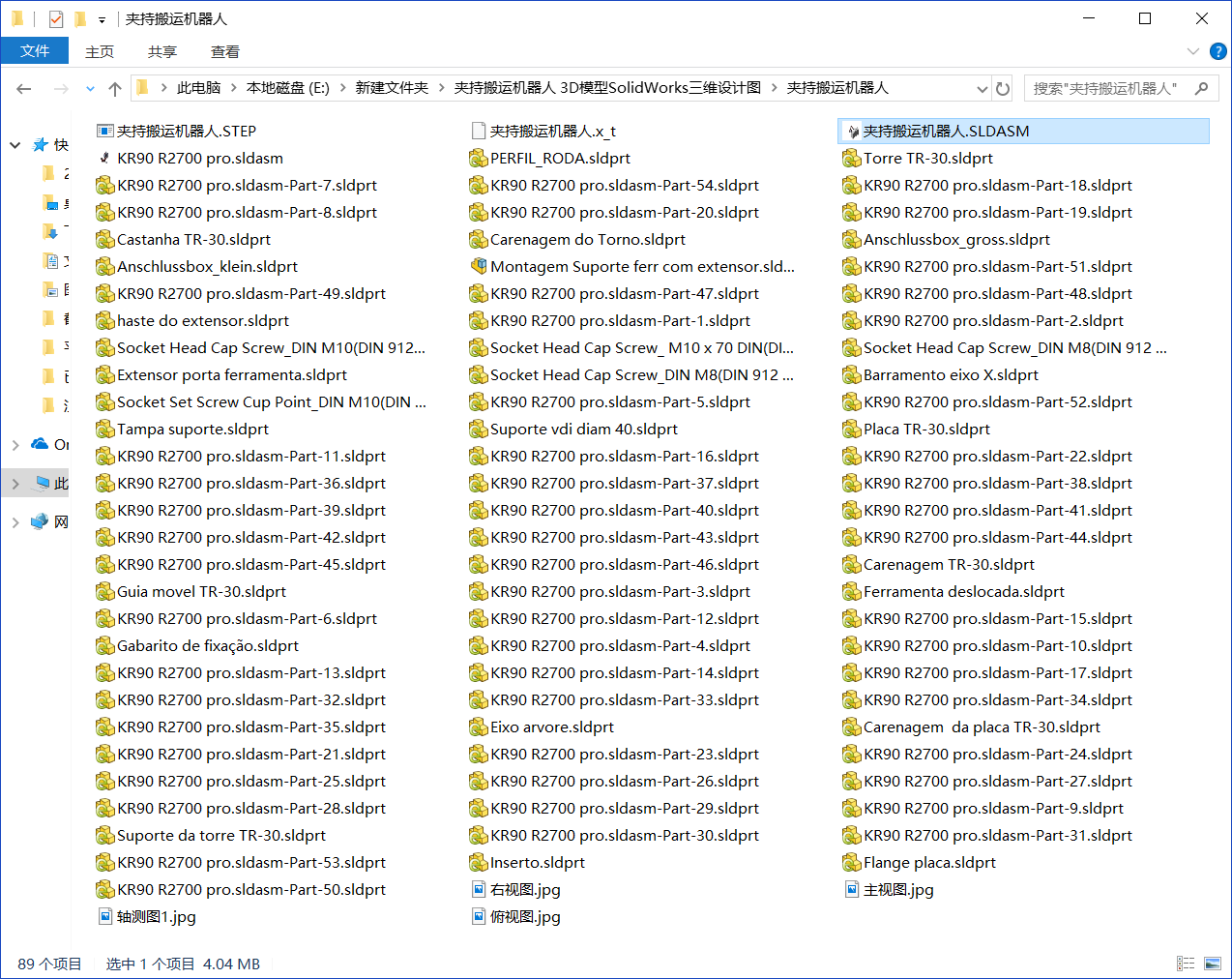Select Carenagem da placa TR-30.sldprt file name
1232x979 pixels.
coord(982,727)
